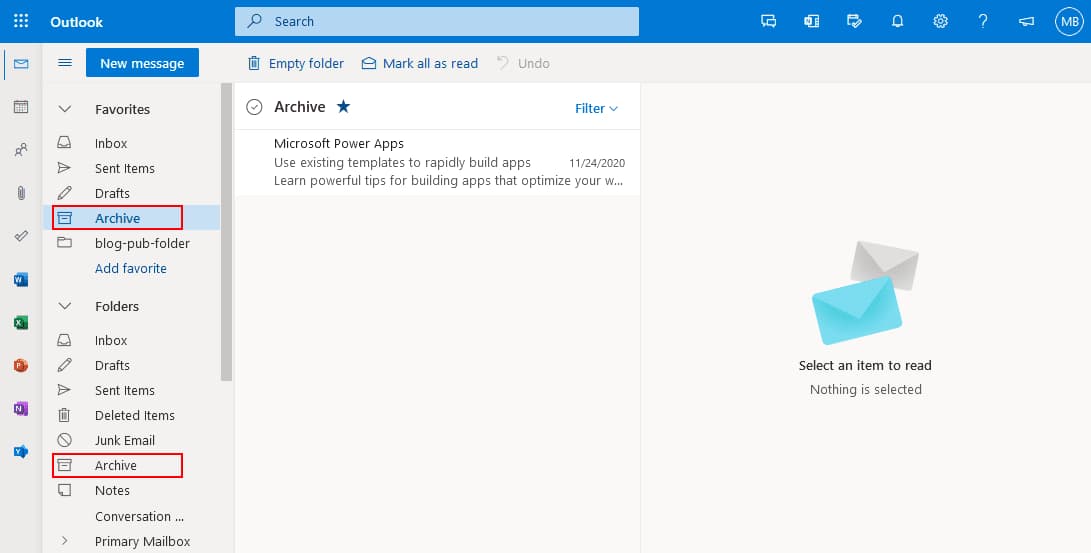This screenshot has height=553, width=1091.
Task: Toggle the select-all circle beside Archive
Action: point(254,108)
